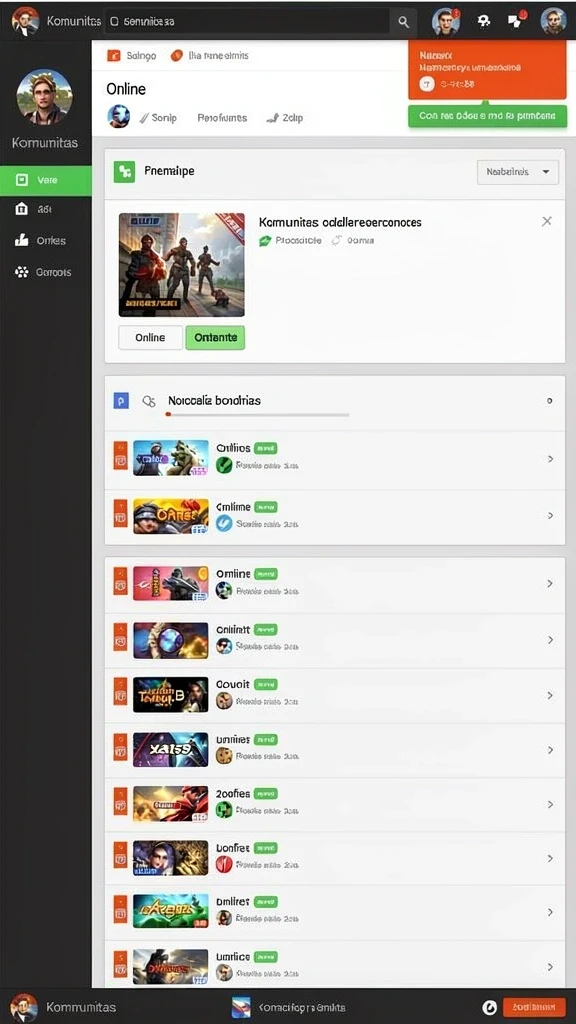
Task: Click the Zolp link
Action: point(285,118)
